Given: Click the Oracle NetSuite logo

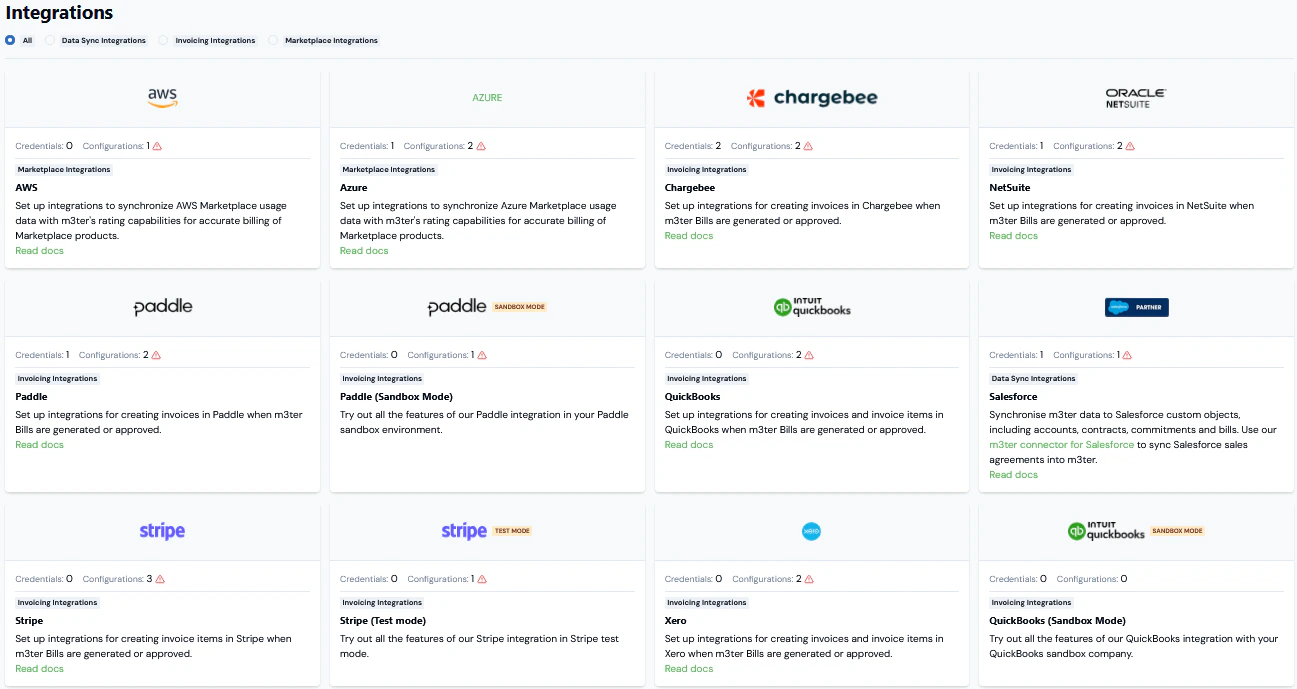Looking at the screenshot, I should (1136, 97).
